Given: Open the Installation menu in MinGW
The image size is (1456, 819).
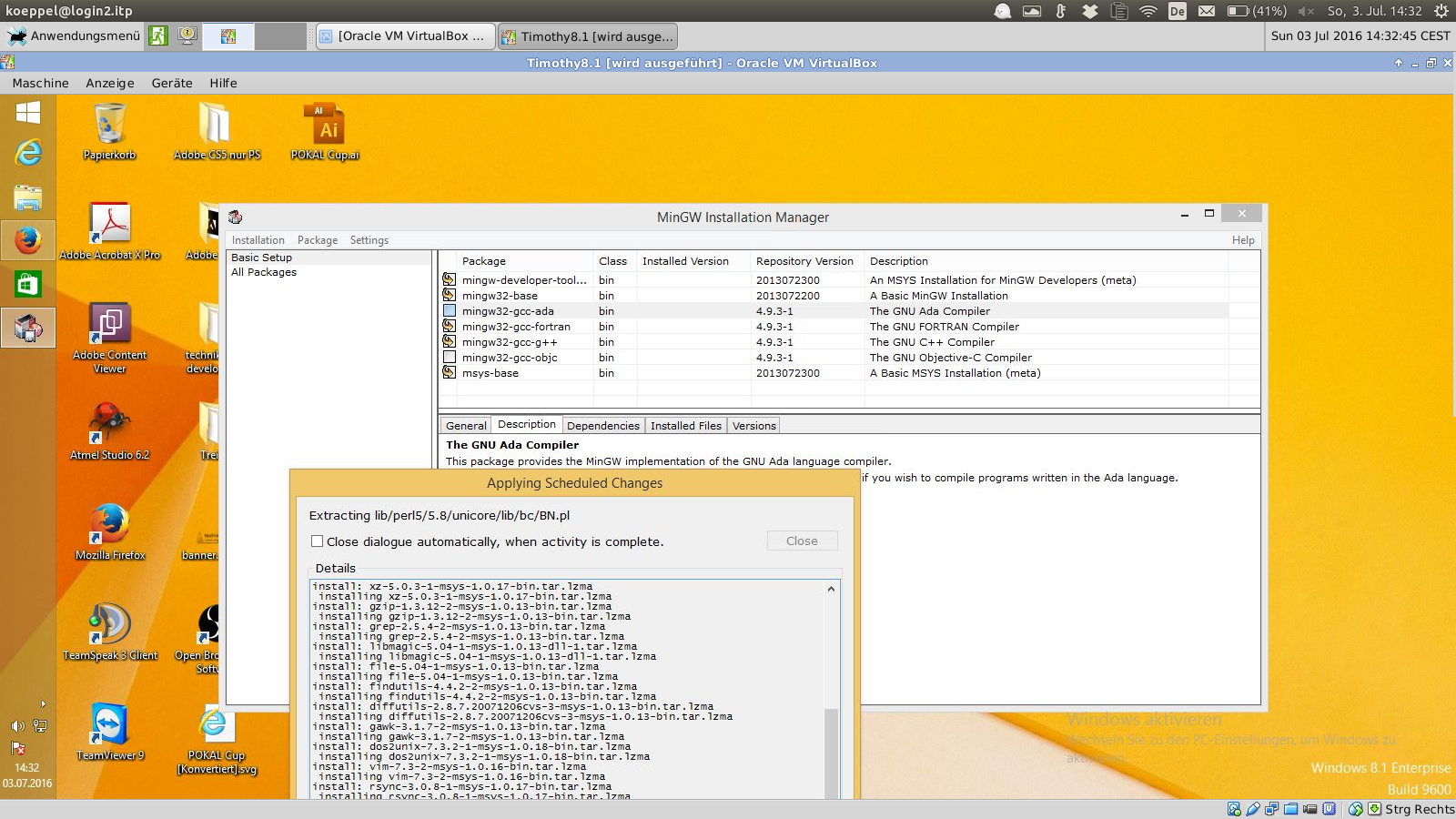Looking at the screenshot, I should [258, 240].
